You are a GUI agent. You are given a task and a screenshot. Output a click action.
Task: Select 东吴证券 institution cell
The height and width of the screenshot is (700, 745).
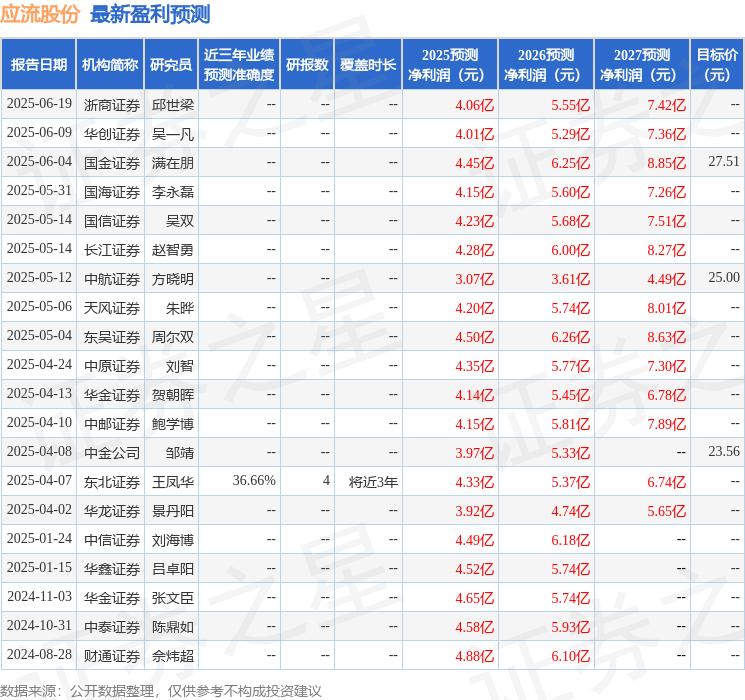112,337
